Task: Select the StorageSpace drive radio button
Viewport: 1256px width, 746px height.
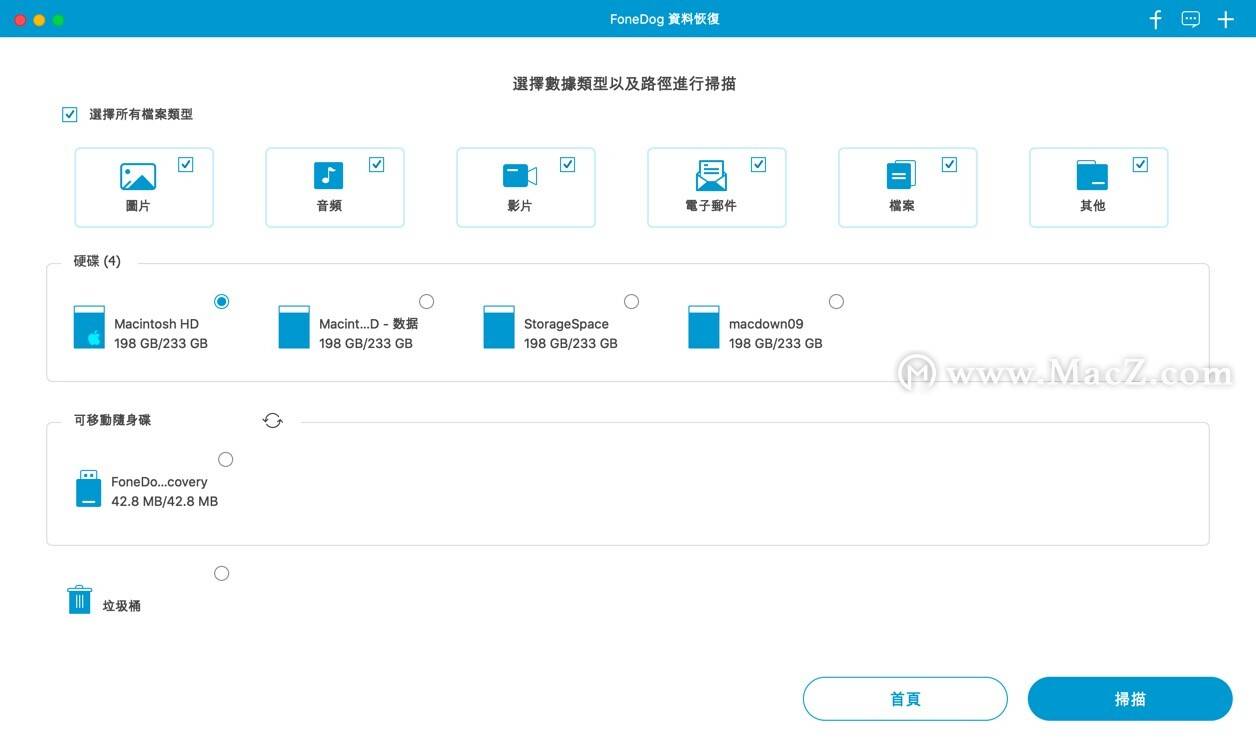Action: [x=631, y=301]
